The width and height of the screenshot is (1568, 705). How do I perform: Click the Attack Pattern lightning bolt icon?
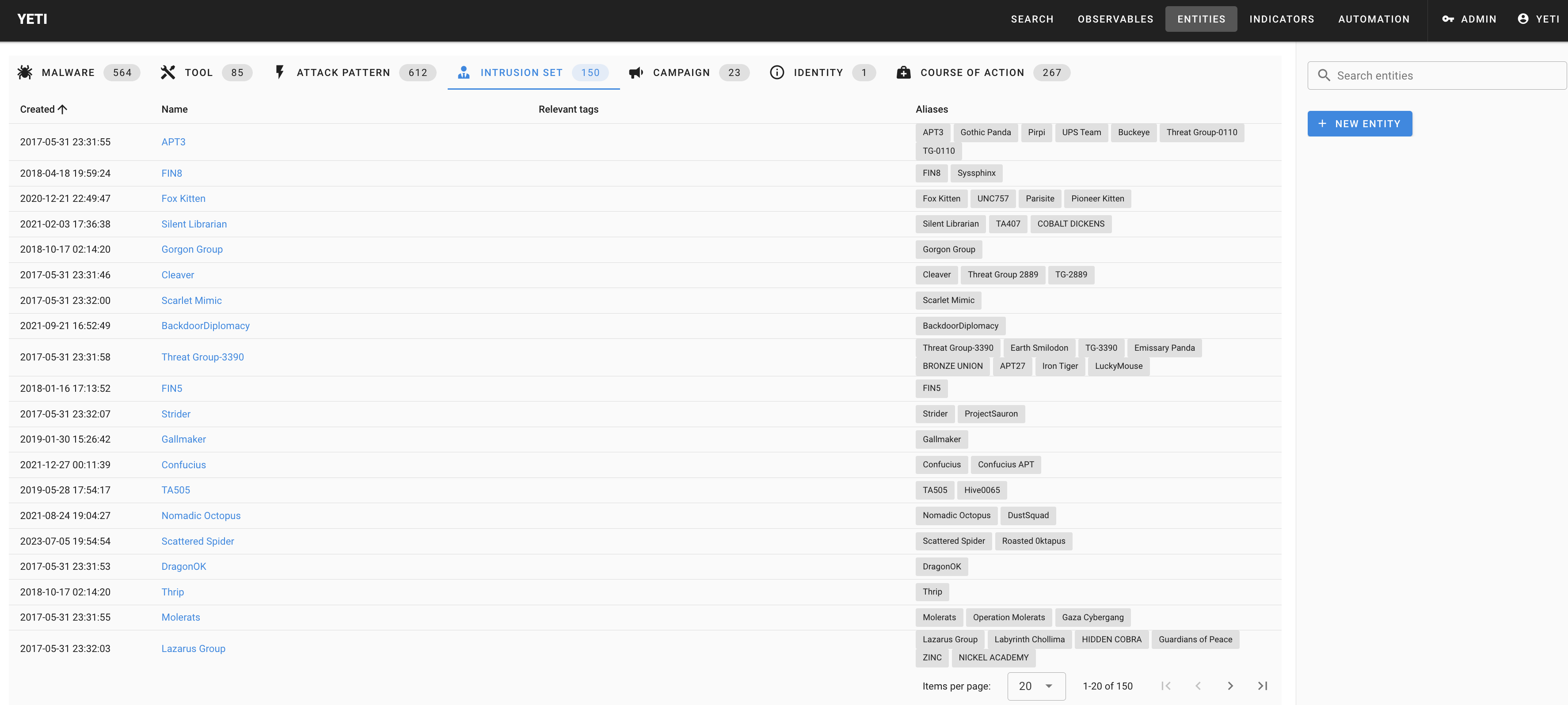coord(279,72)
